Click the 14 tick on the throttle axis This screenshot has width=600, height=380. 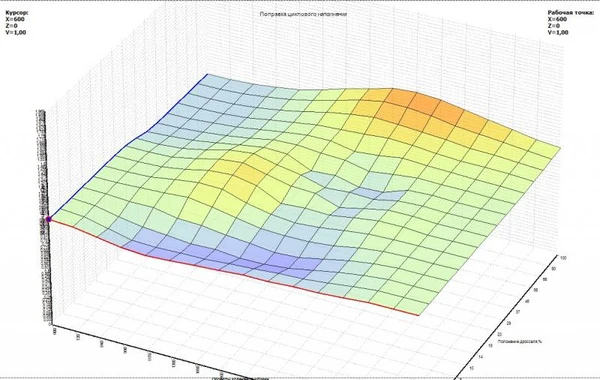click(481, 357)
